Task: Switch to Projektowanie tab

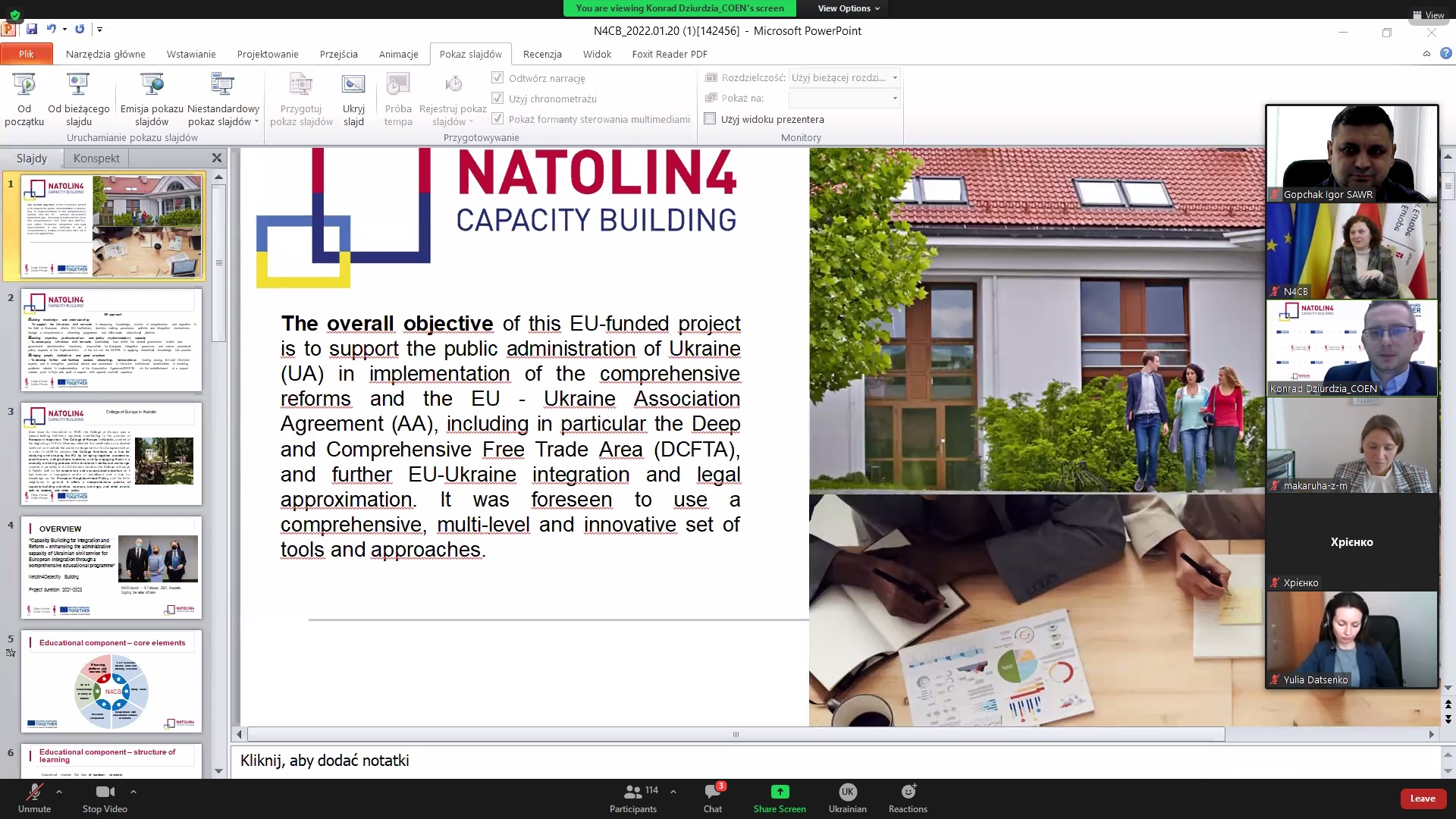Action: [x=268, y=54]
